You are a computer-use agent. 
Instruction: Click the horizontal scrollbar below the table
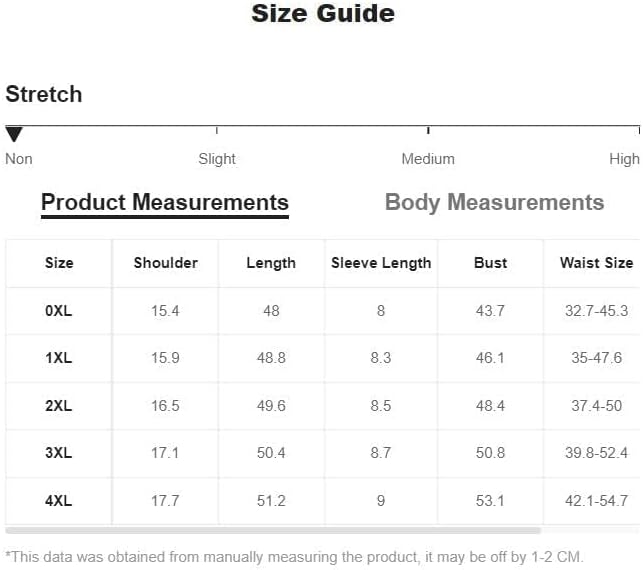[273, 531]
